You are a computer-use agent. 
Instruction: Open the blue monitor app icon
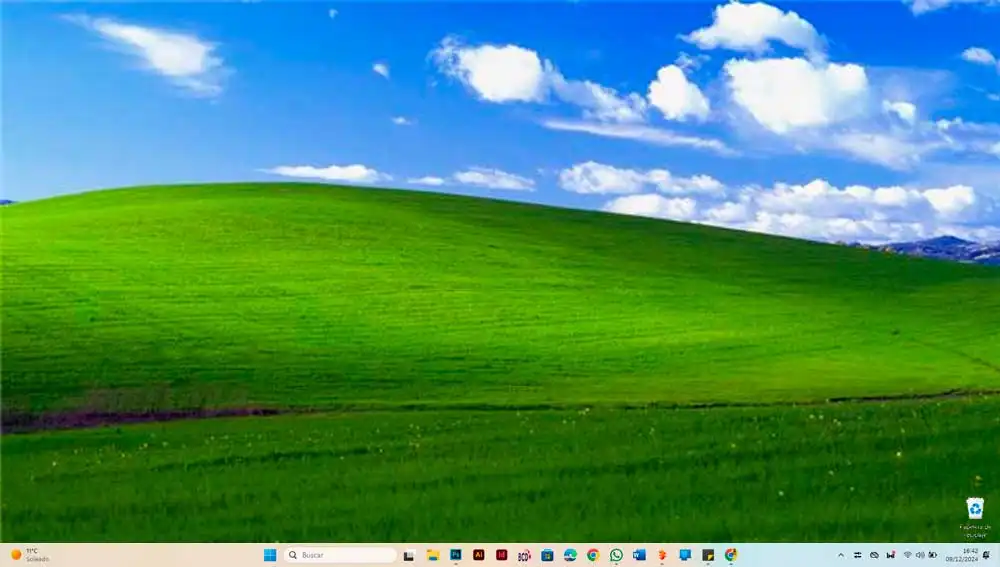(x=685, y=555)
